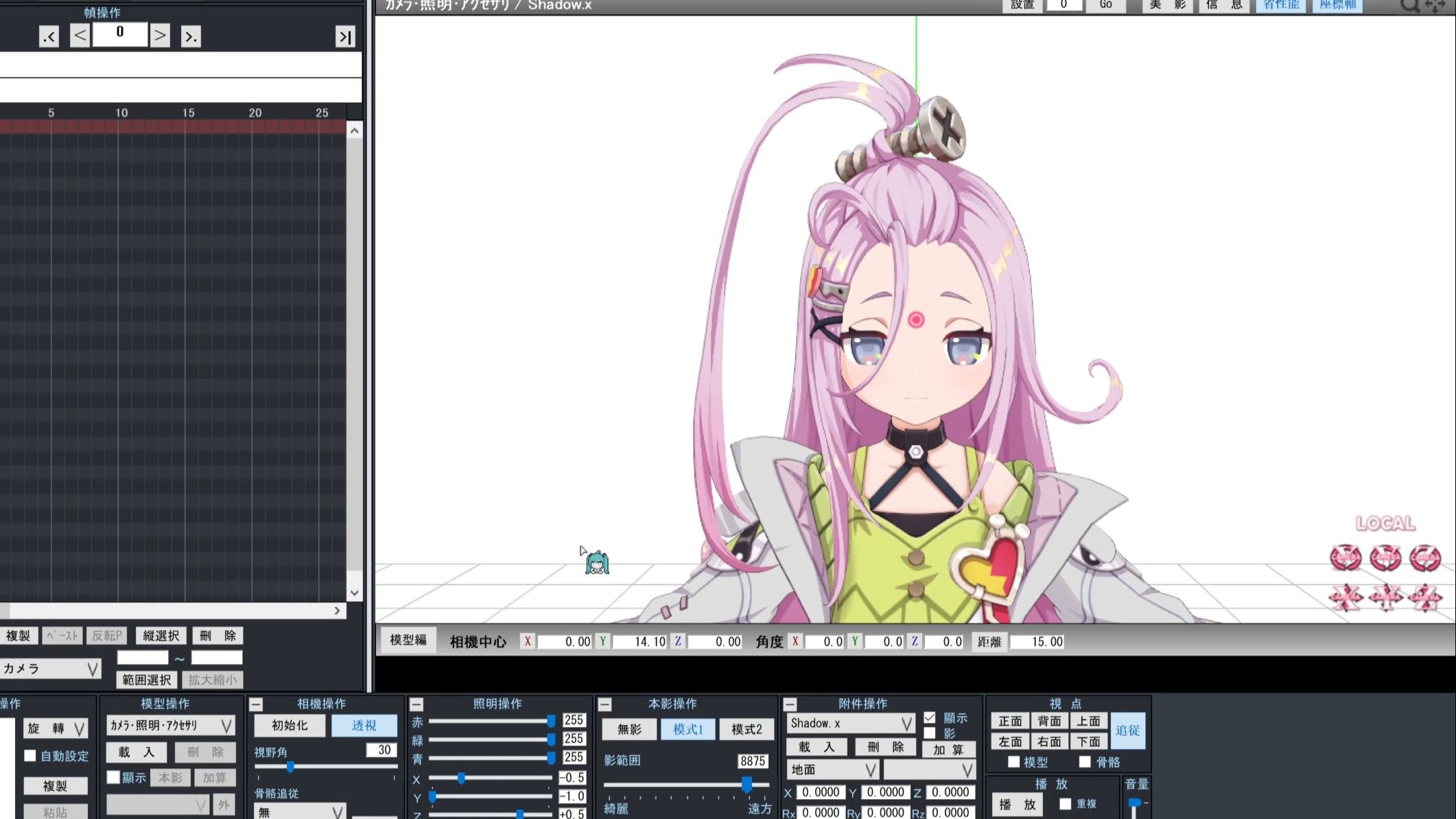
Task: Toggle 省性能 low-power mode
Action: click(1280, 5)
